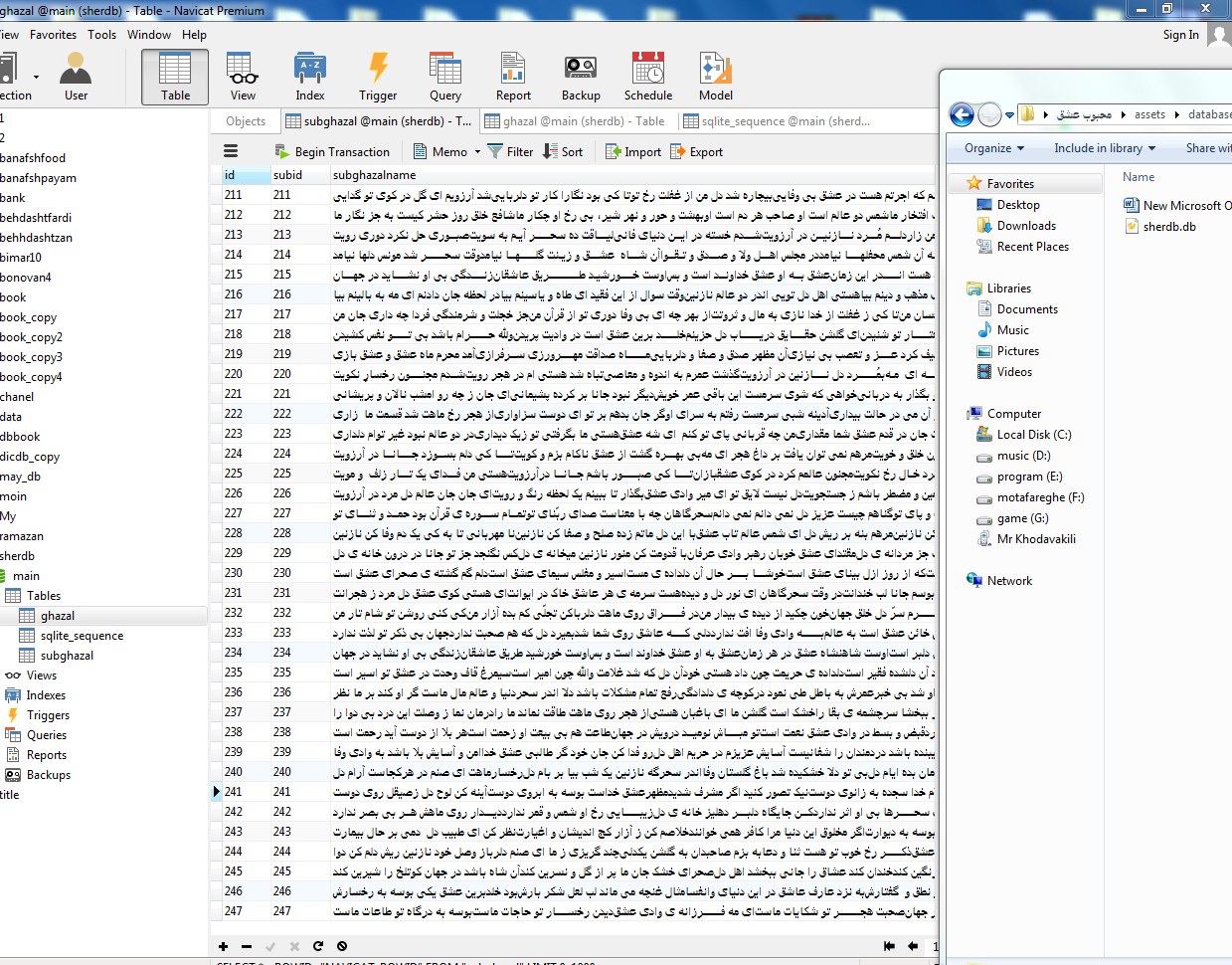Open the Schedule tool

coord(648,77)
